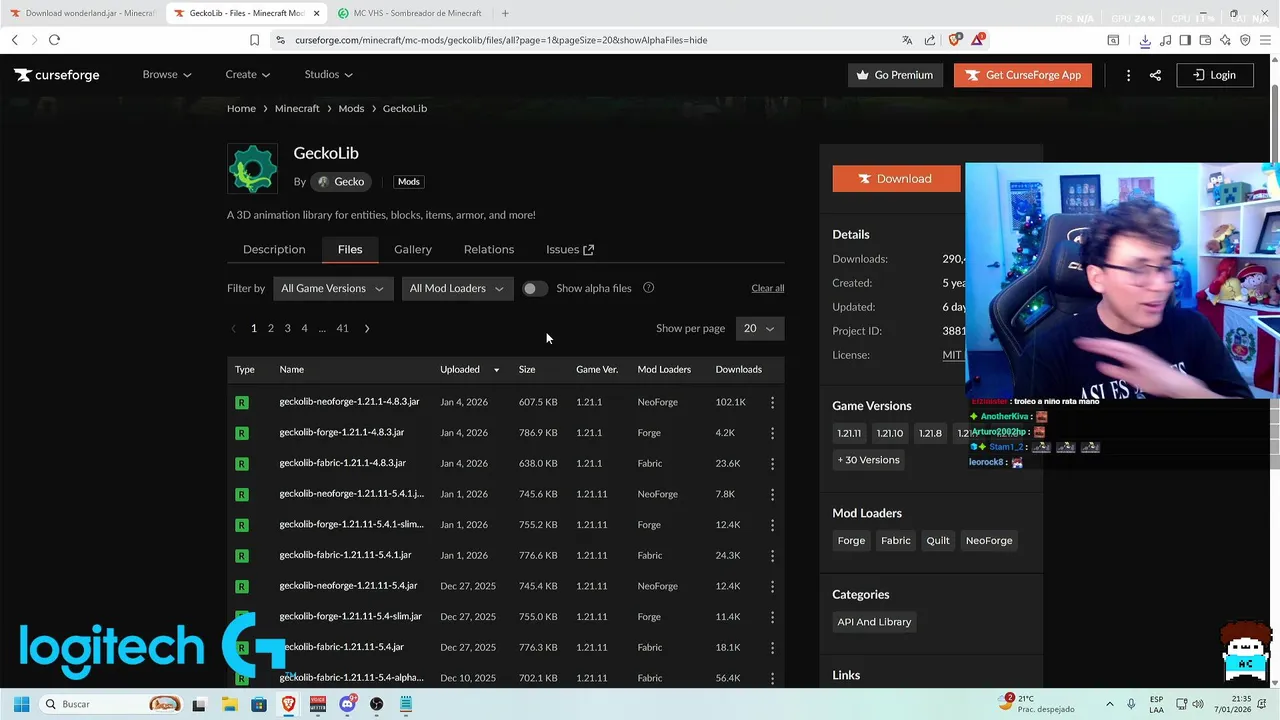Open the API And Library category tag
Screen dimensions: 1280x720
[874, 622]
